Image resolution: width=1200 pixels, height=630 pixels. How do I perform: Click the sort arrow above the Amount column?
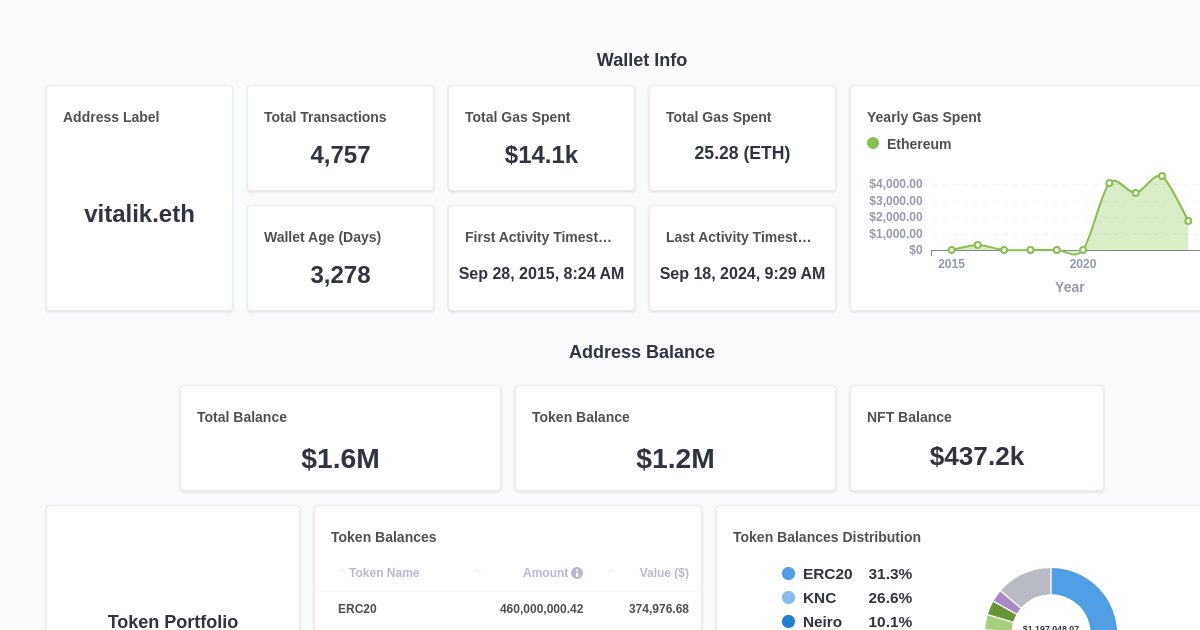(x=476, y=571)
